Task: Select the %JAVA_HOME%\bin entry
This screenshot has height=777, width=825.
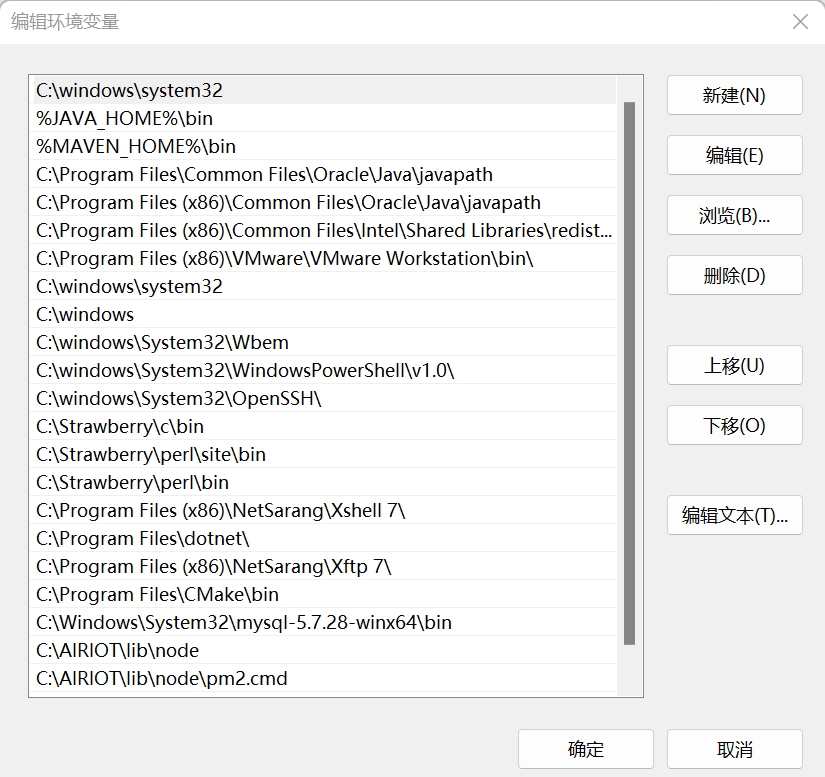Action: tap(125, 118)
